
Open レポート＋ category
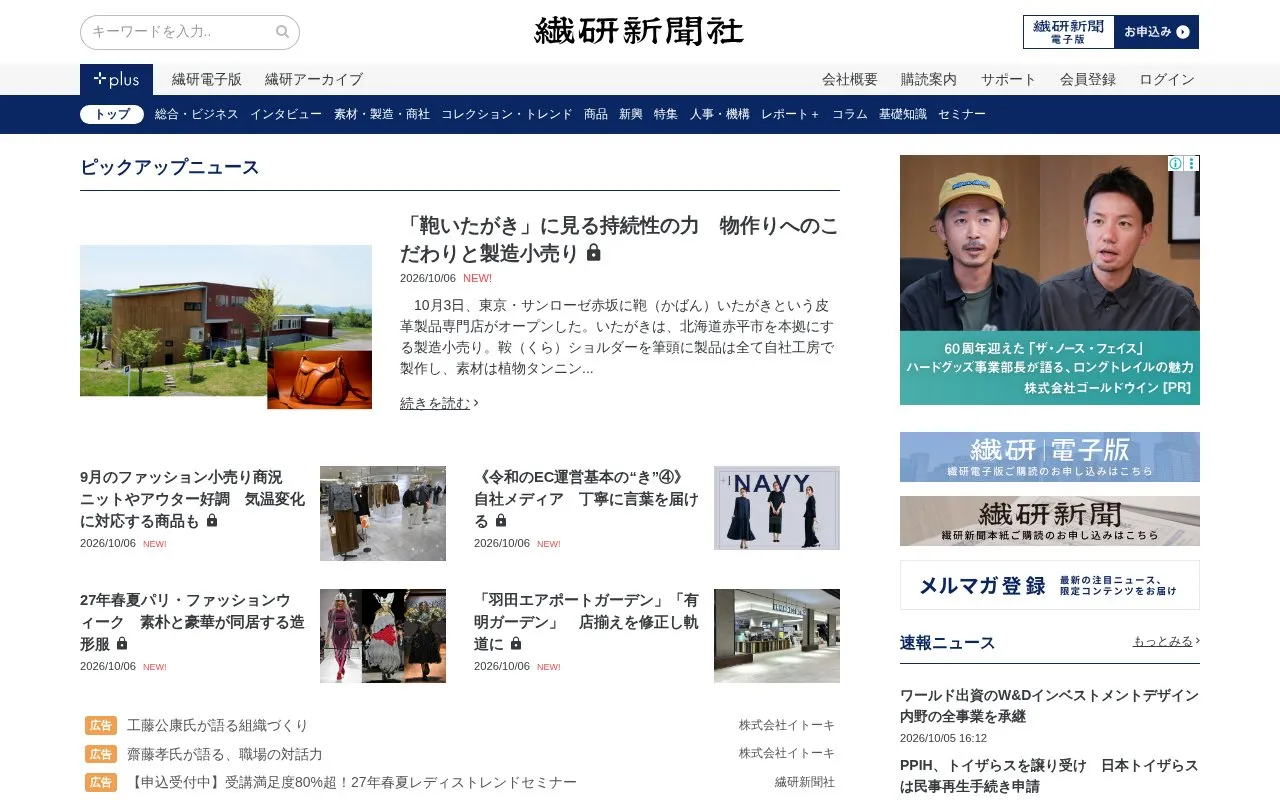coord(790,114)
